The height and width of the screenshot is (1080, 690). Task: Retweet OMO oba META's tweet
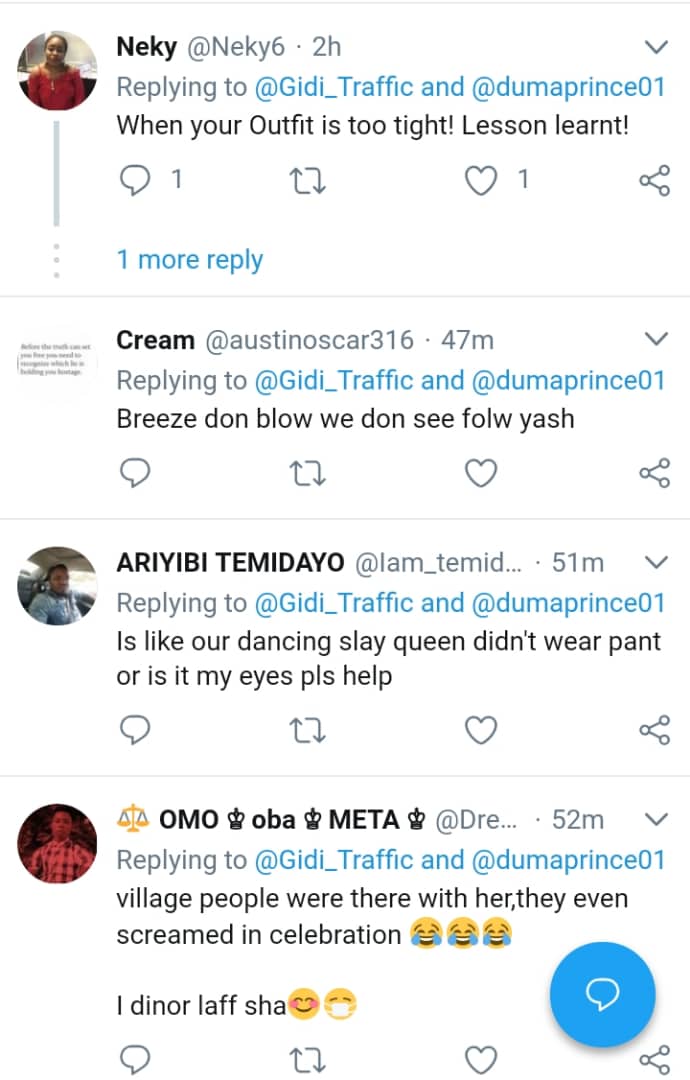point(307,1060)
